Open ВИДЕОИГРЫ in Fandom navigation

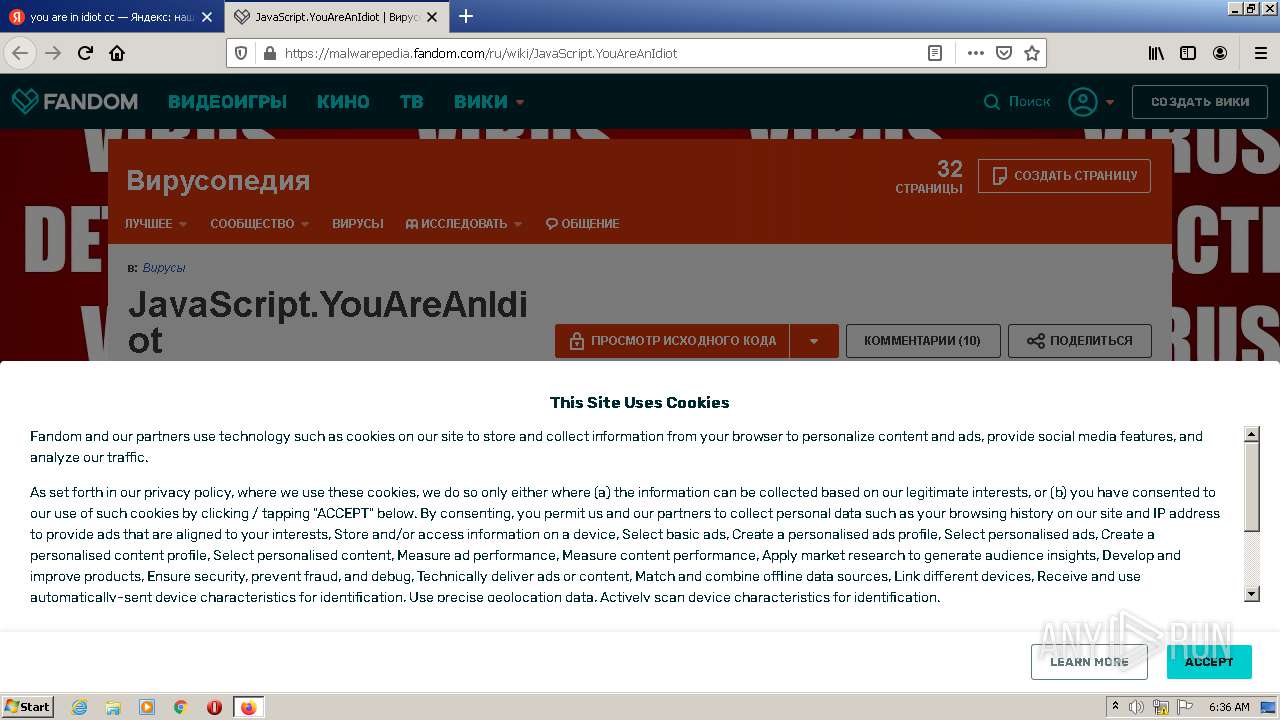point(227,101)
